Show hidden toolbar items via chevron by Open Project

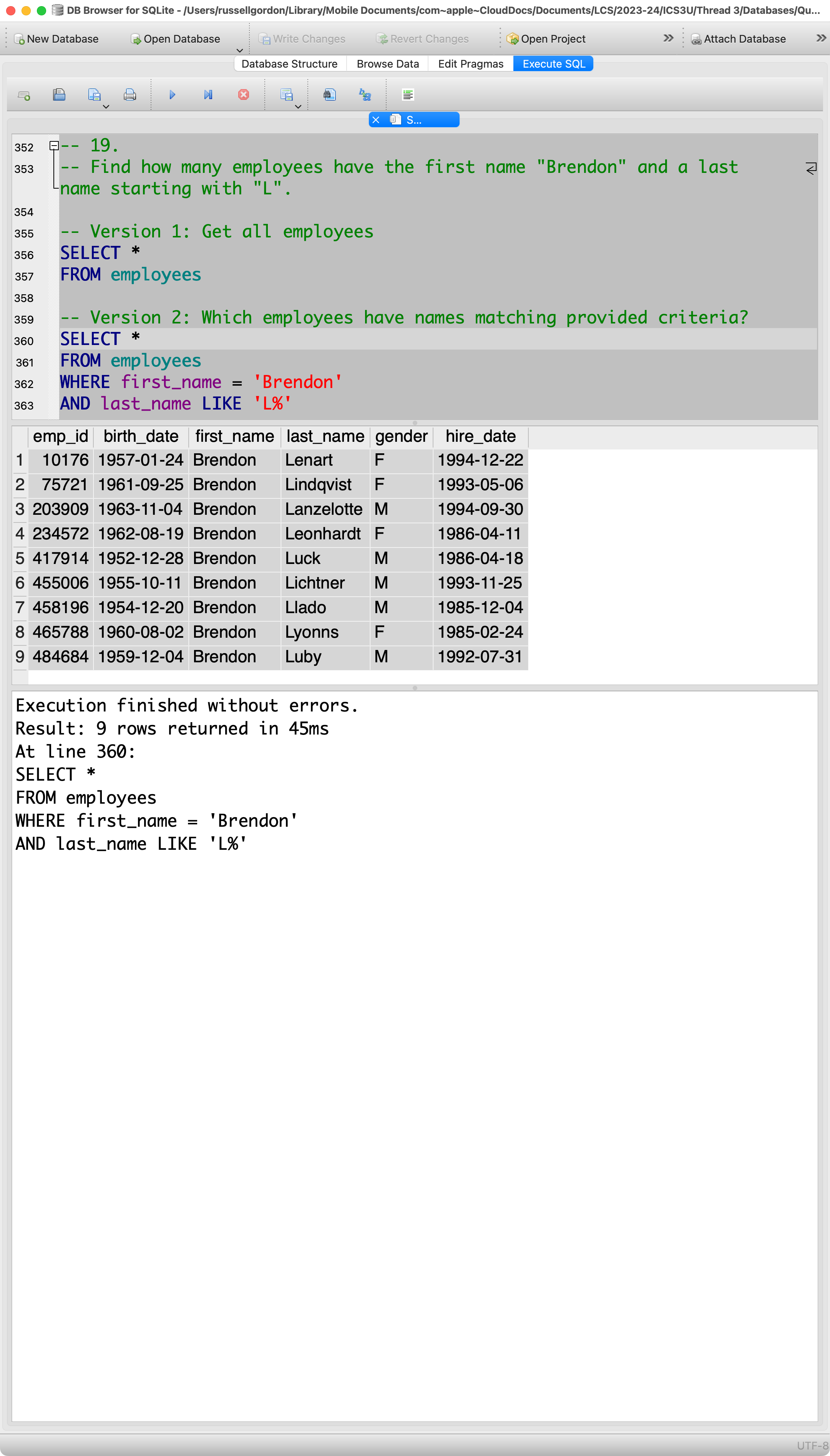pos(668,38)
